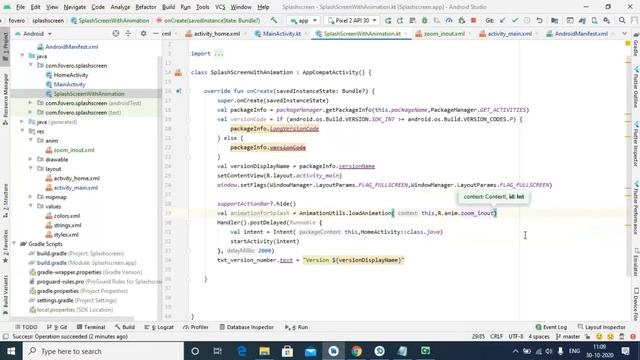Open Google Chrome from the taskbar
This screenshot has width=640, height=360.
tap(356, 351)
